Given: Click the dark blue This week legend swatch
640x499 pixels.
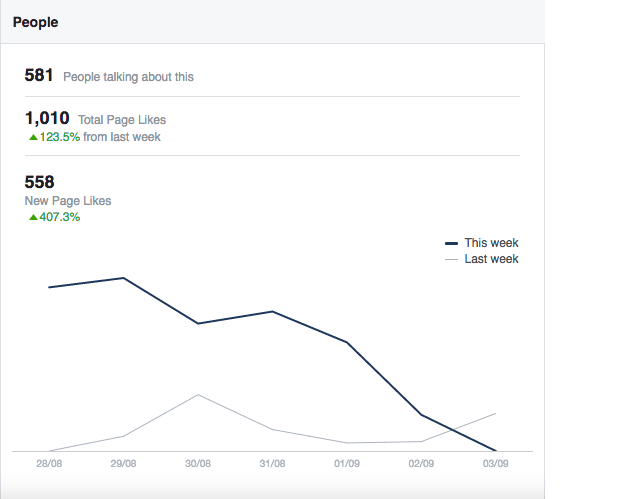Looking at the screenshot, I should (x=451, y=243).
